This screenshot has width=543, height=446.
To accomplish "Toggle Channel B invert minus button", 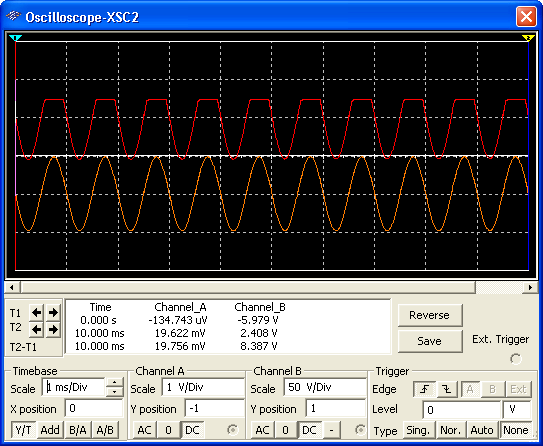I will point(331,430).
